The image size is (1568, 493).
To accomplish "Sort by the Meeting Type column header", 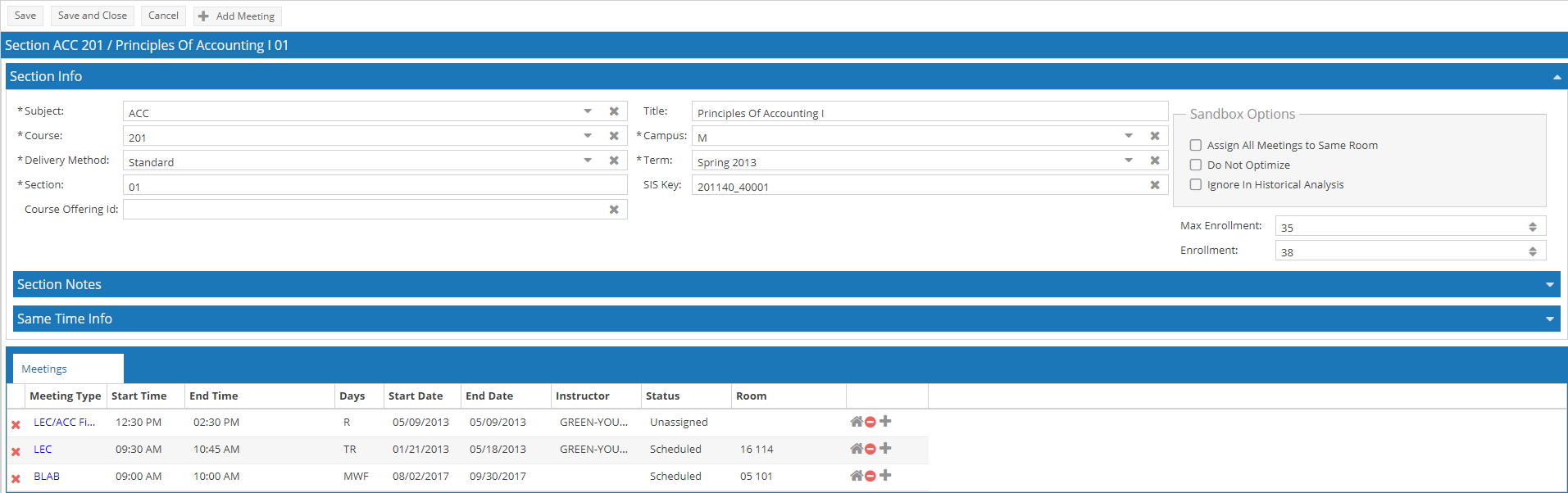I will (66, 396).
